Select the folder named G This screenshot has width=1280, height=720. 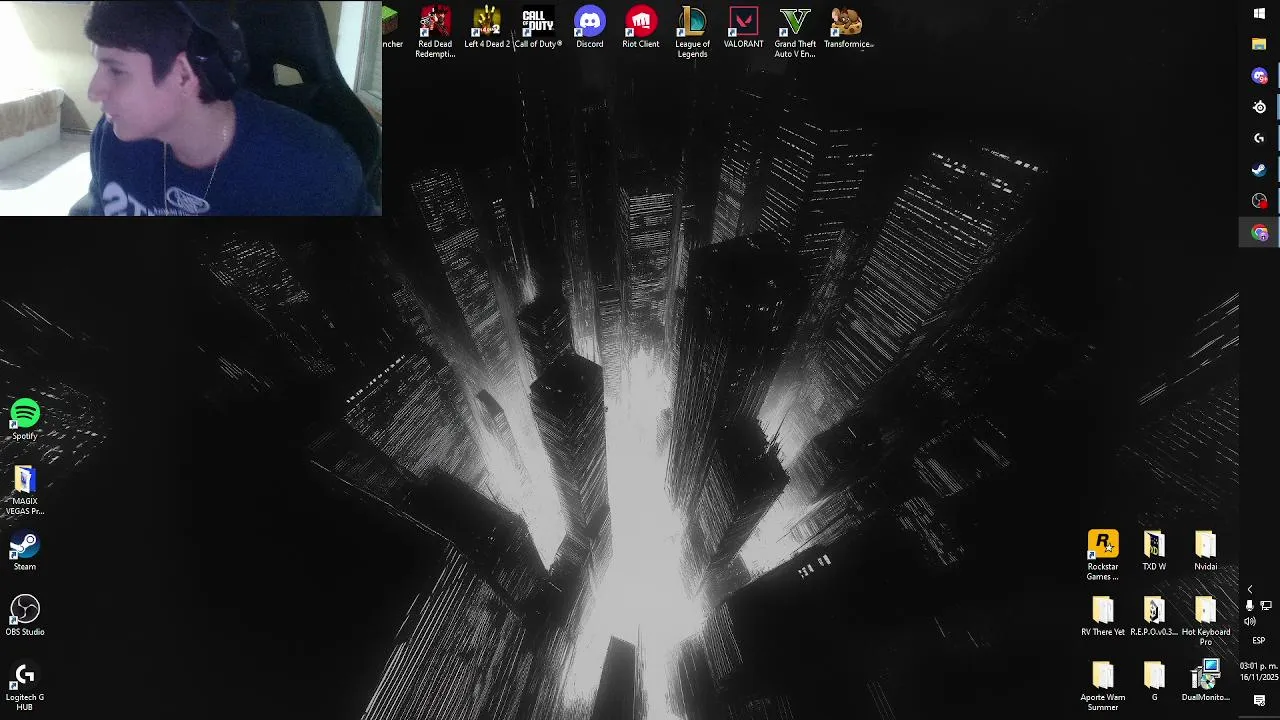[1154, 681]
